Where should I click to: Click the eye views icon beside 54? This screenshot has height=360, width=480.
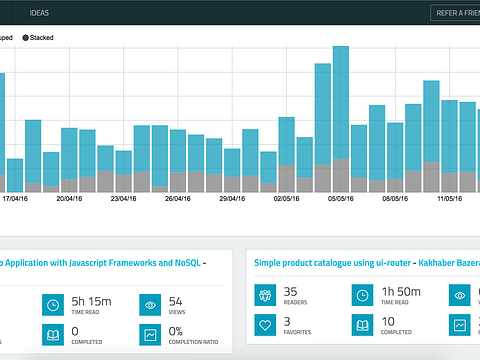tap(150, 305)
